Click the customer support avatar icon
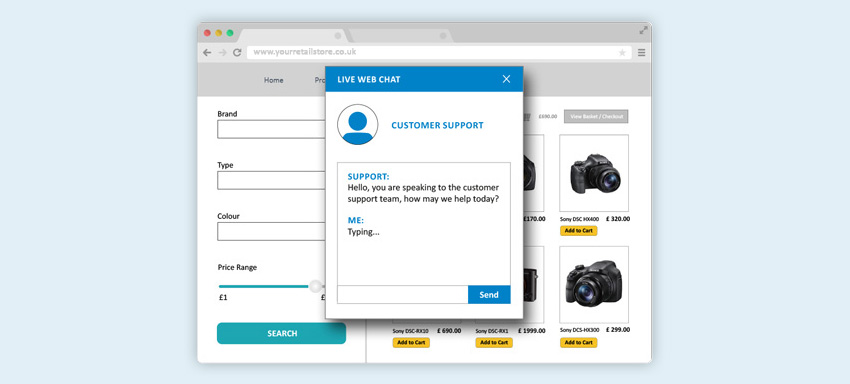The image size is (850, 384). pyautogui.click(x=357, y=124)
